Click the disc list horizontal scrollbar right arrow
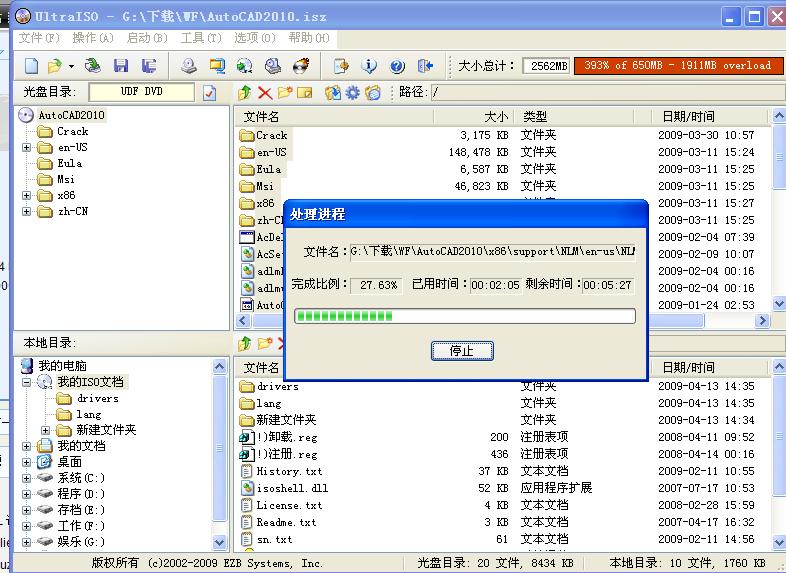786x573 pixels. click(x=762, y=320)
